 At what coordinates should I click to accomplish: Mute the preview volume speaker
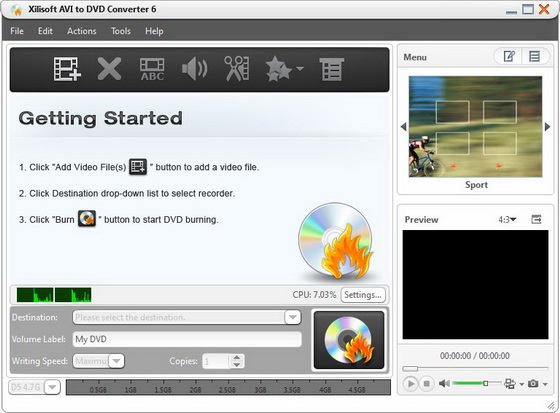tap(444, 383)
